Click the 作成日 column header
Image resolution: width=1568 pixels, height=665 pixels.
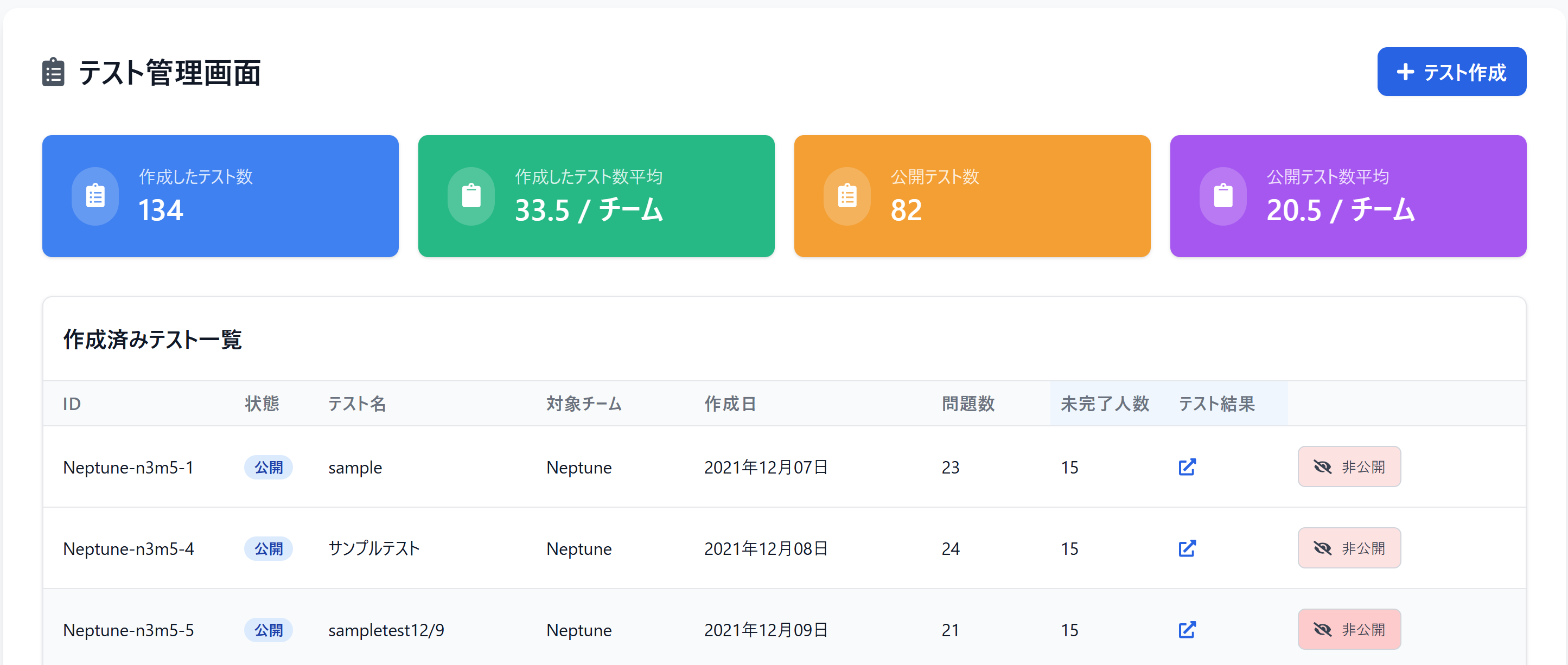click(x=730, y=404)
